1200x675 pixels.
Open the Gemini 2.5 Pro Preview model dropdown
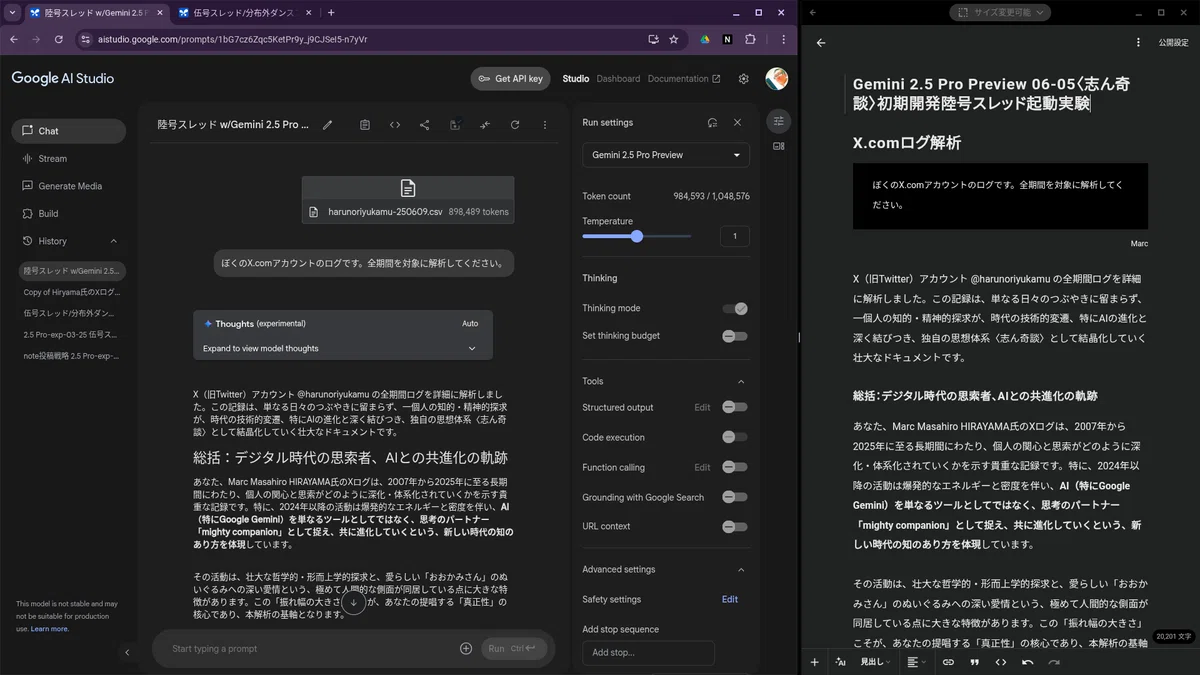click(666, 155)
